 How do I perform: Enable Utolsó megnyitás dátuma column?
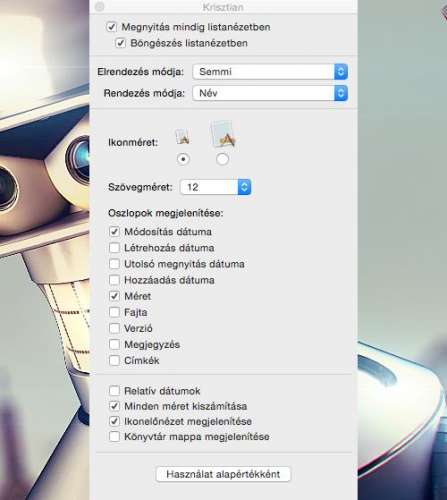pyautogui.click(x=114, y=264)
